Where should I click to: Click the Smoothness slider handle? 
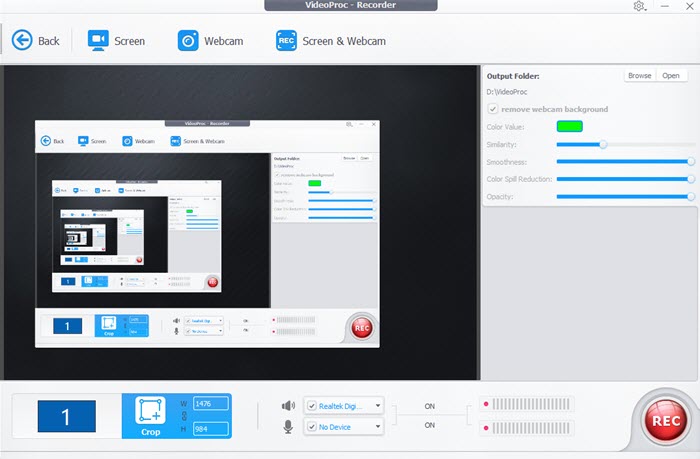point(691,161)
